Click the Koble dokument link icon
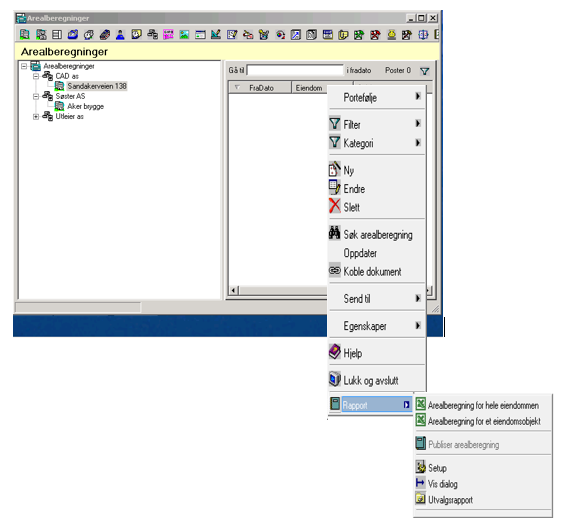The height and width of the screenshot is (529, 575). (x=334, y=271)
